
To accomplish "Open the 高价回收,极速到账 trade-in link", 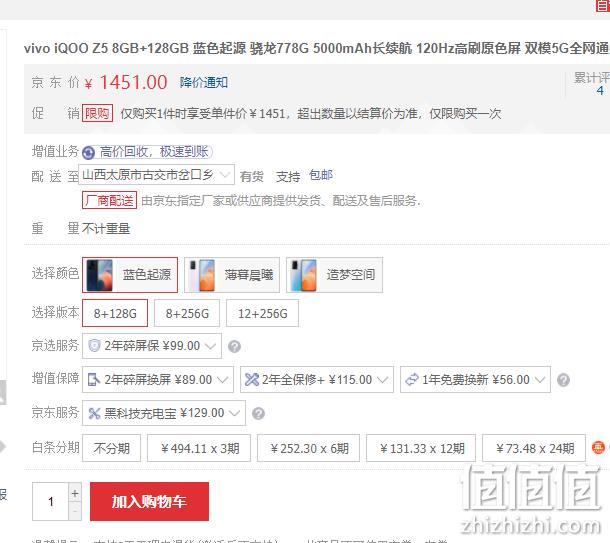I will (x=154, y=152).
